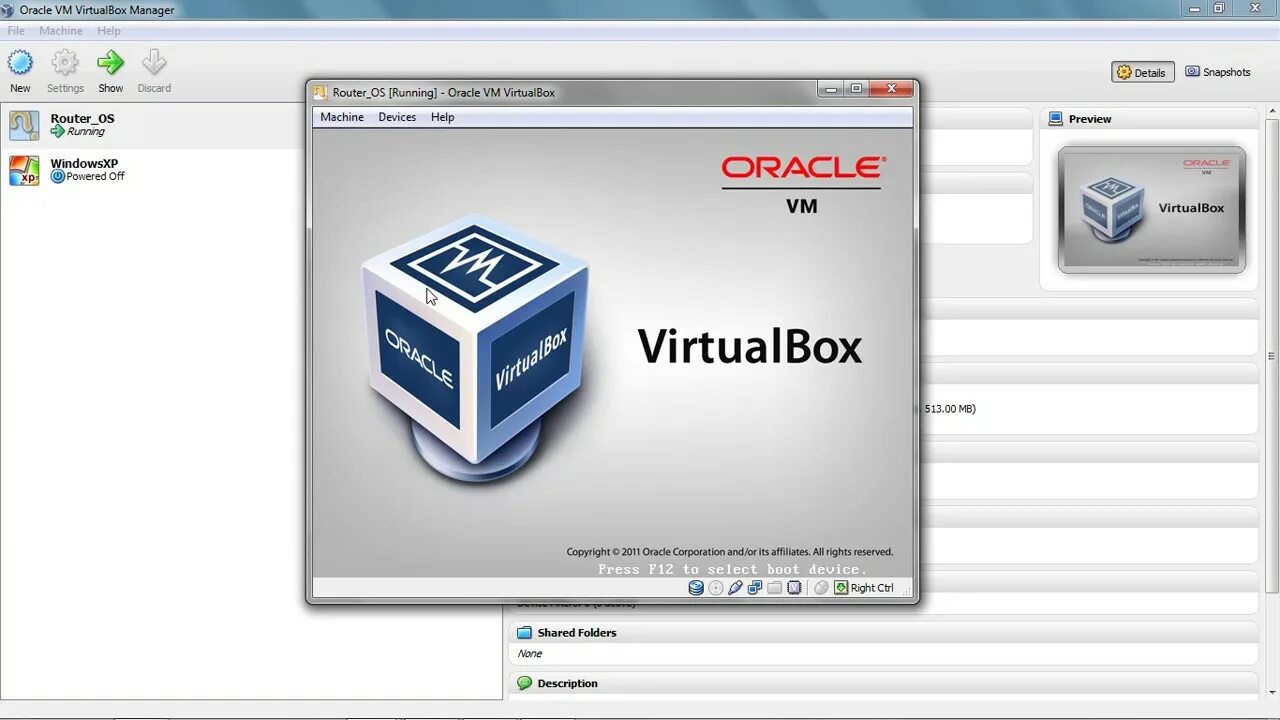Click the 'Running' status under Router_OS
The image size is (1280, 720).
(x=86, y=131)
